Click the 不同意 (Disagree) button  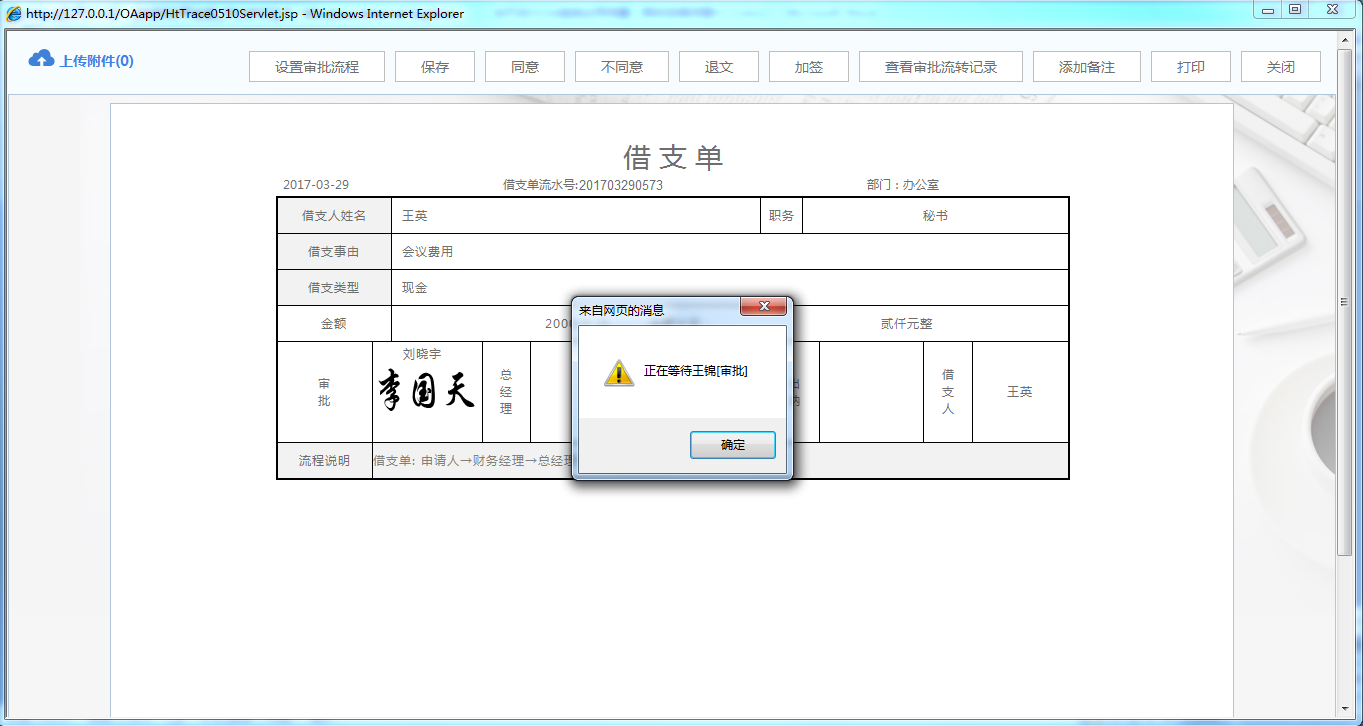(x=621, y=66)
